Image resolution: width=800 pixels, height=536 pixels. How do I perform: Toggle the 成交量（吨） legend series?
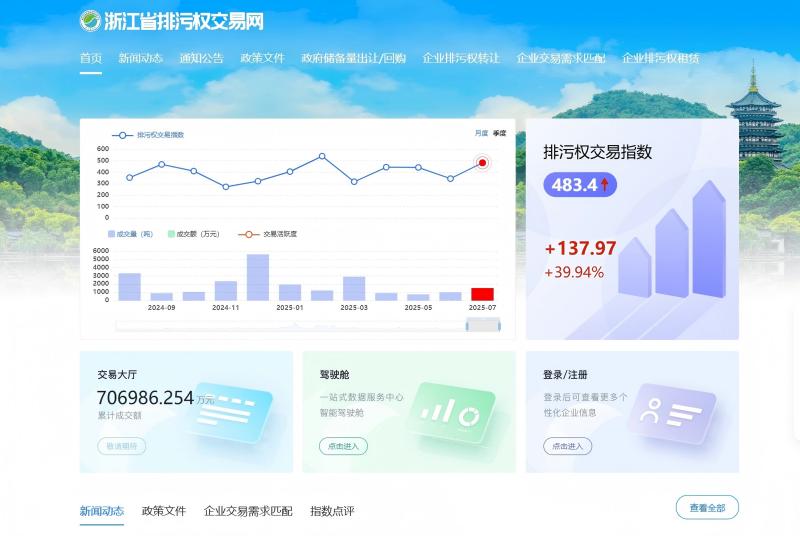click(129, 234)
